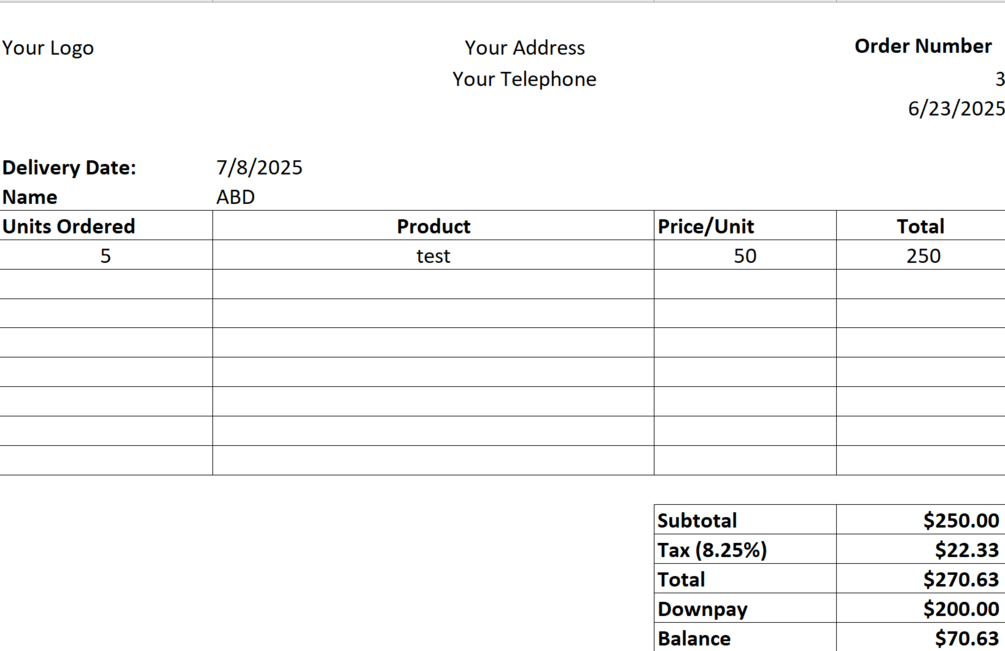Select the Downpay amount $200.00
Viewport: 1005px width, 651px height.
click(x=960, y=609)
